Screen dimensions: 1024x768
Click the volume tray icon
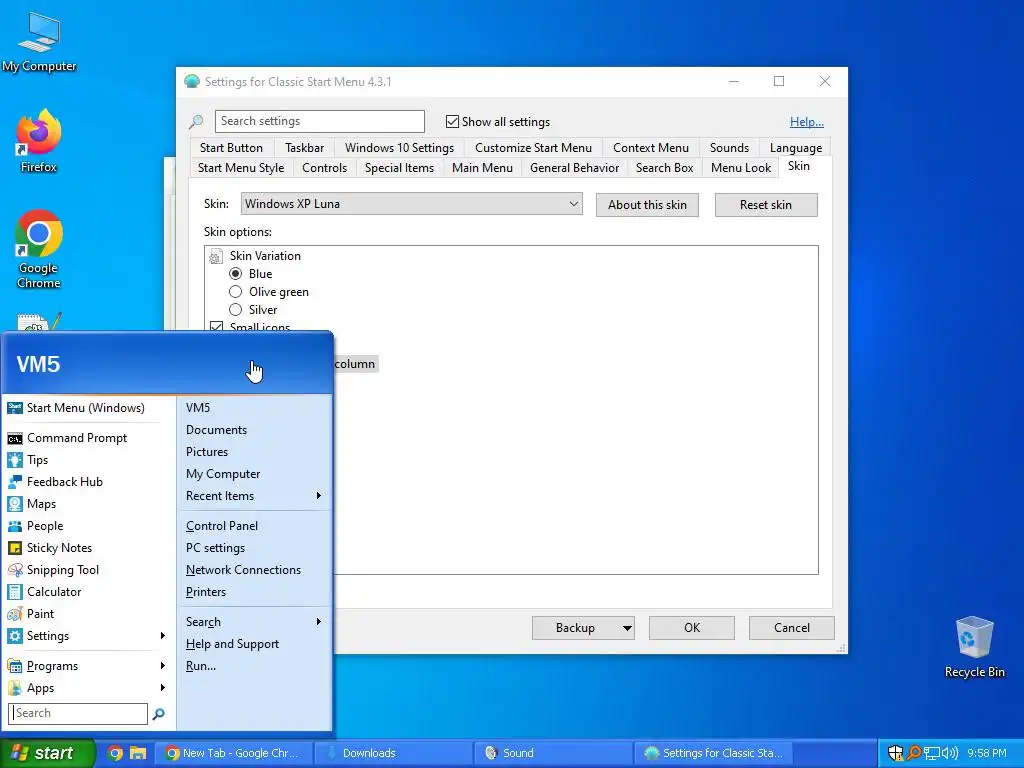tap(950, 753)
